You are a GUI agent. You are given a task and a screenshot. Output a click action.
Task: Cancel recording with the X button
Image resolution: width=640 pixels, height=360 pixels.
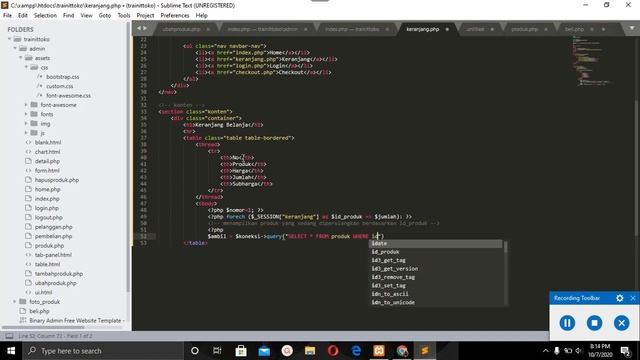(622, 323)
